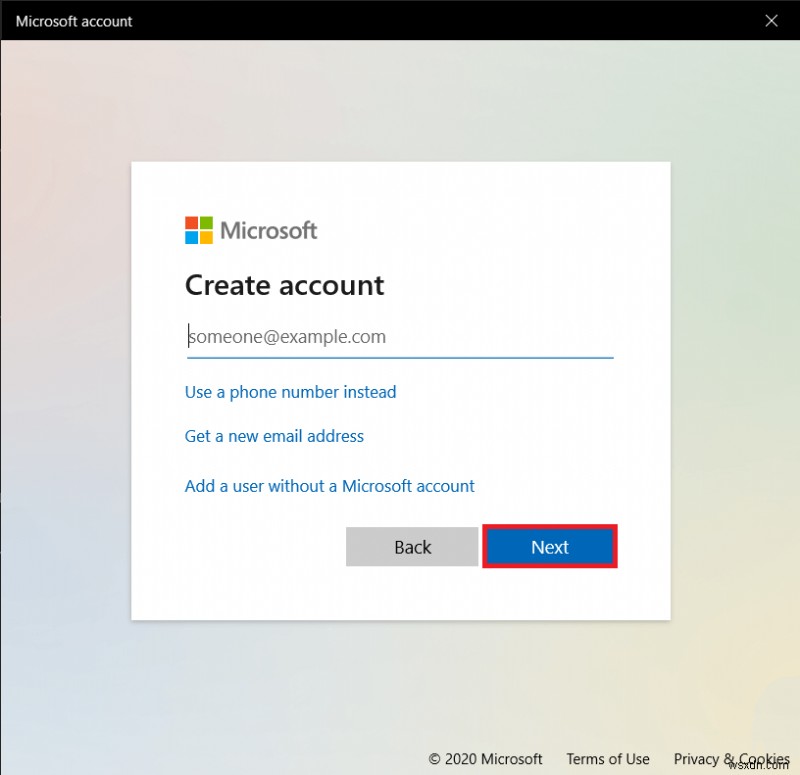
Task: Select the email address input field
Action: tap(399, 337)
